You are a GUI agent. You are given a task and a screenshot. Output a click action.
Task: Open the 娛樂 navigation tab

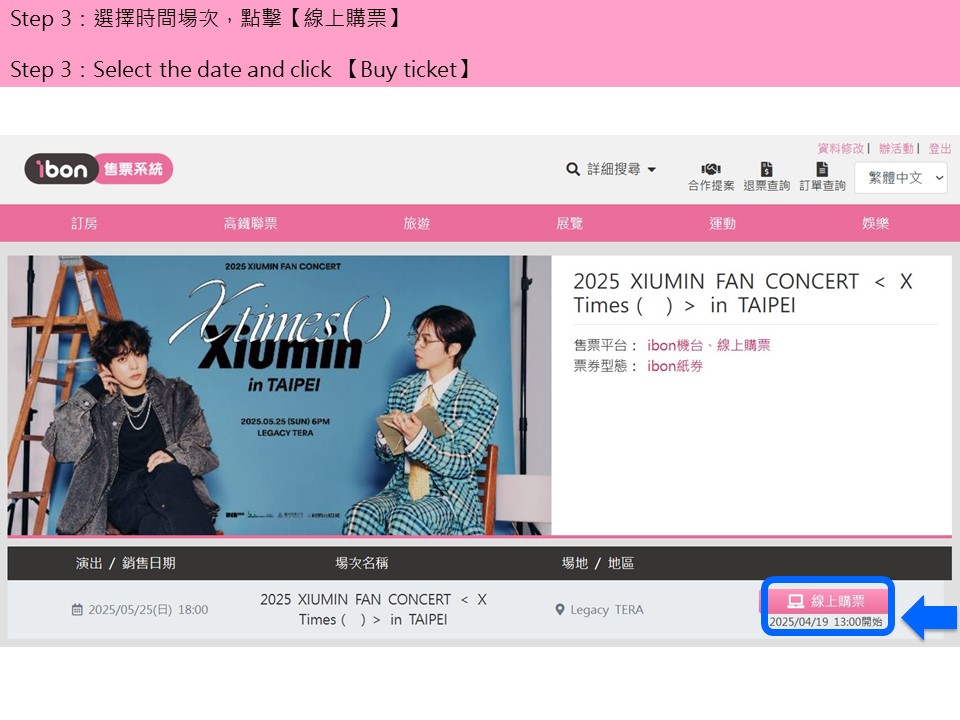point(876,223)
